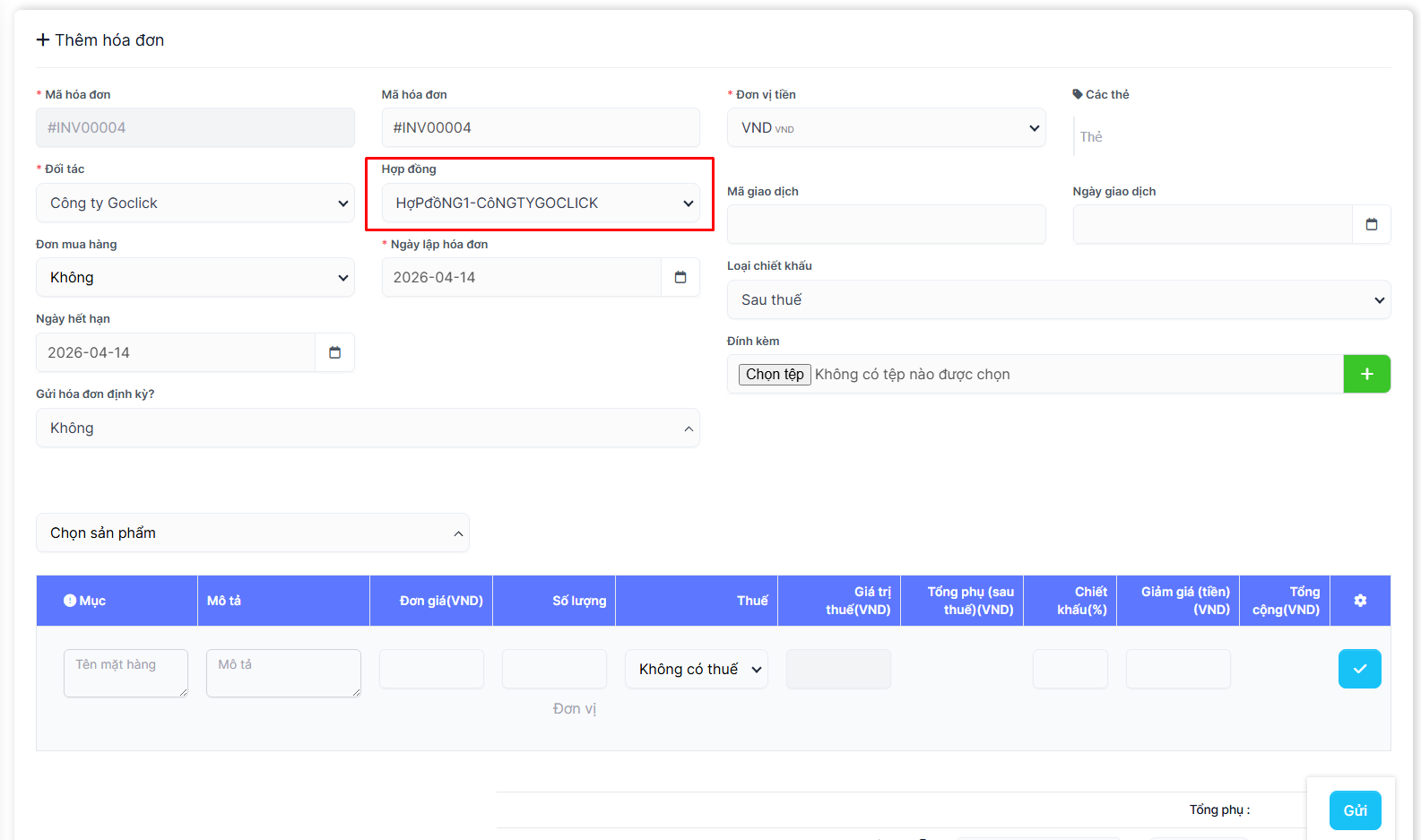
Task: Select tax option in Không có thuế dropdown
Action: (697, 670)
